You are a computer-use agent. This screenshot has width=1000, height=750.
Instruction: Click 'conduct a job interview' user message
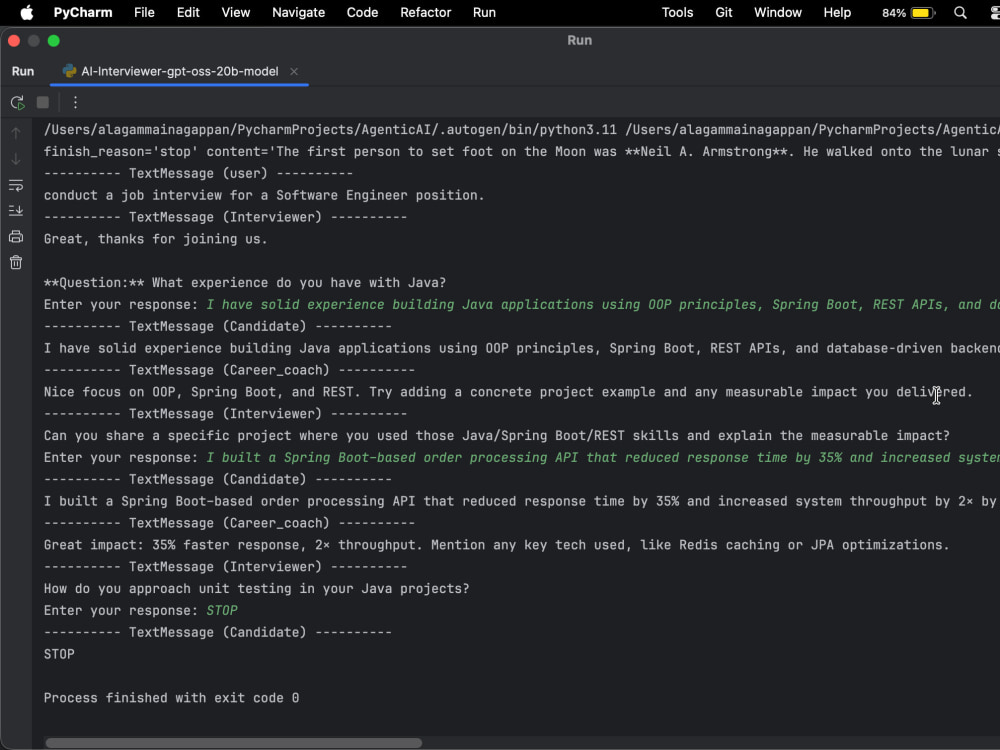[x=264, y=195]
